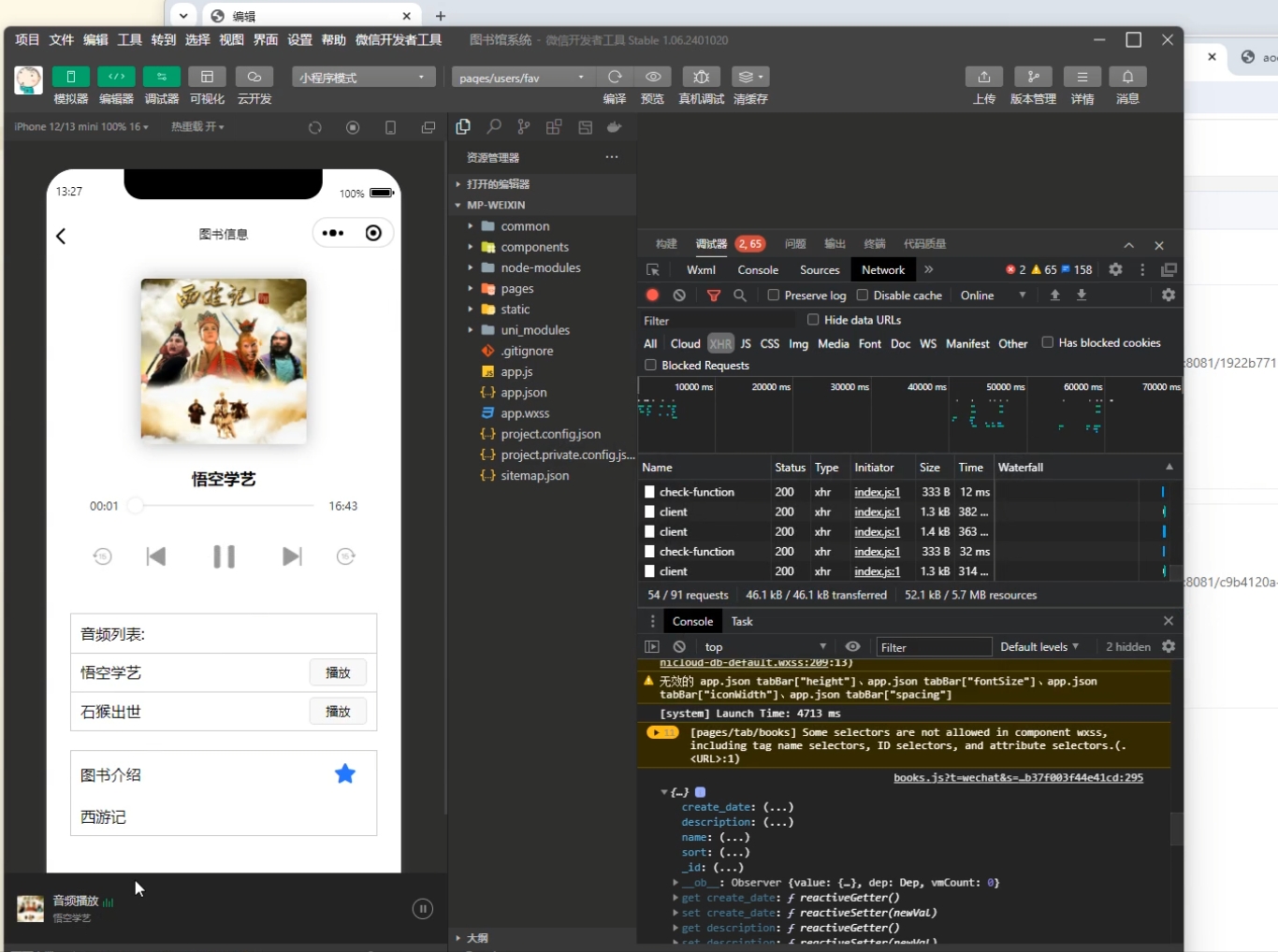Toggle the XHR network filter

[720, 343]
